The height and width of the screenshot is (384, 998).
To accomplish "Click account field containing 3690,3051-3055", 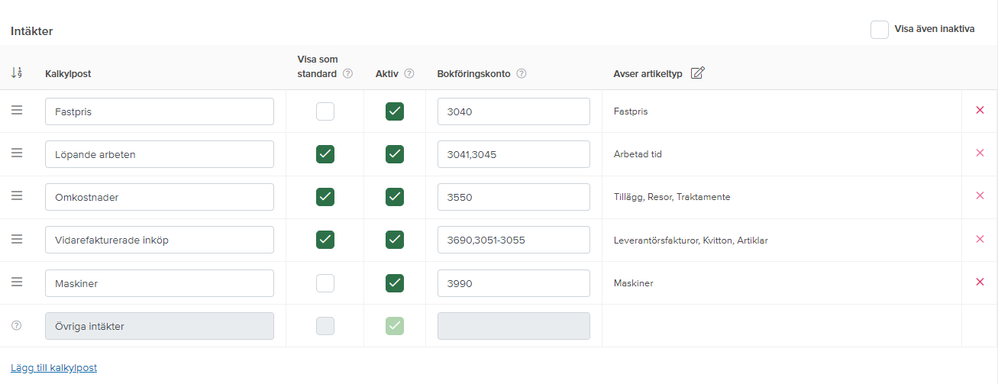I will [514, 239].
